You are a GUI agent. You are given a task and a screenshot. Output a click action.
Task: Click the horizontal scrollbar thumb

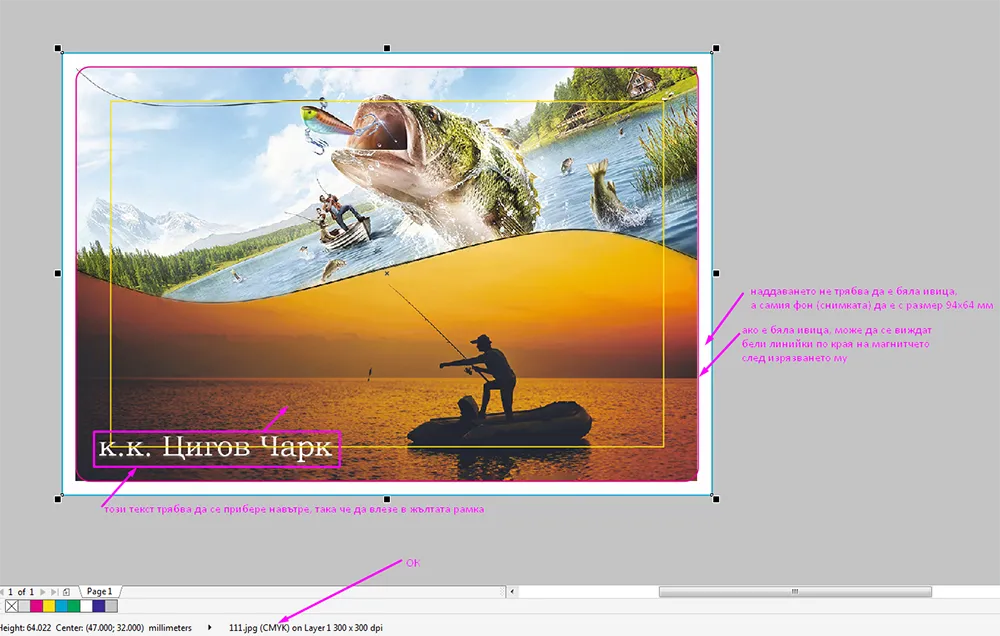[x=795, y=592]
